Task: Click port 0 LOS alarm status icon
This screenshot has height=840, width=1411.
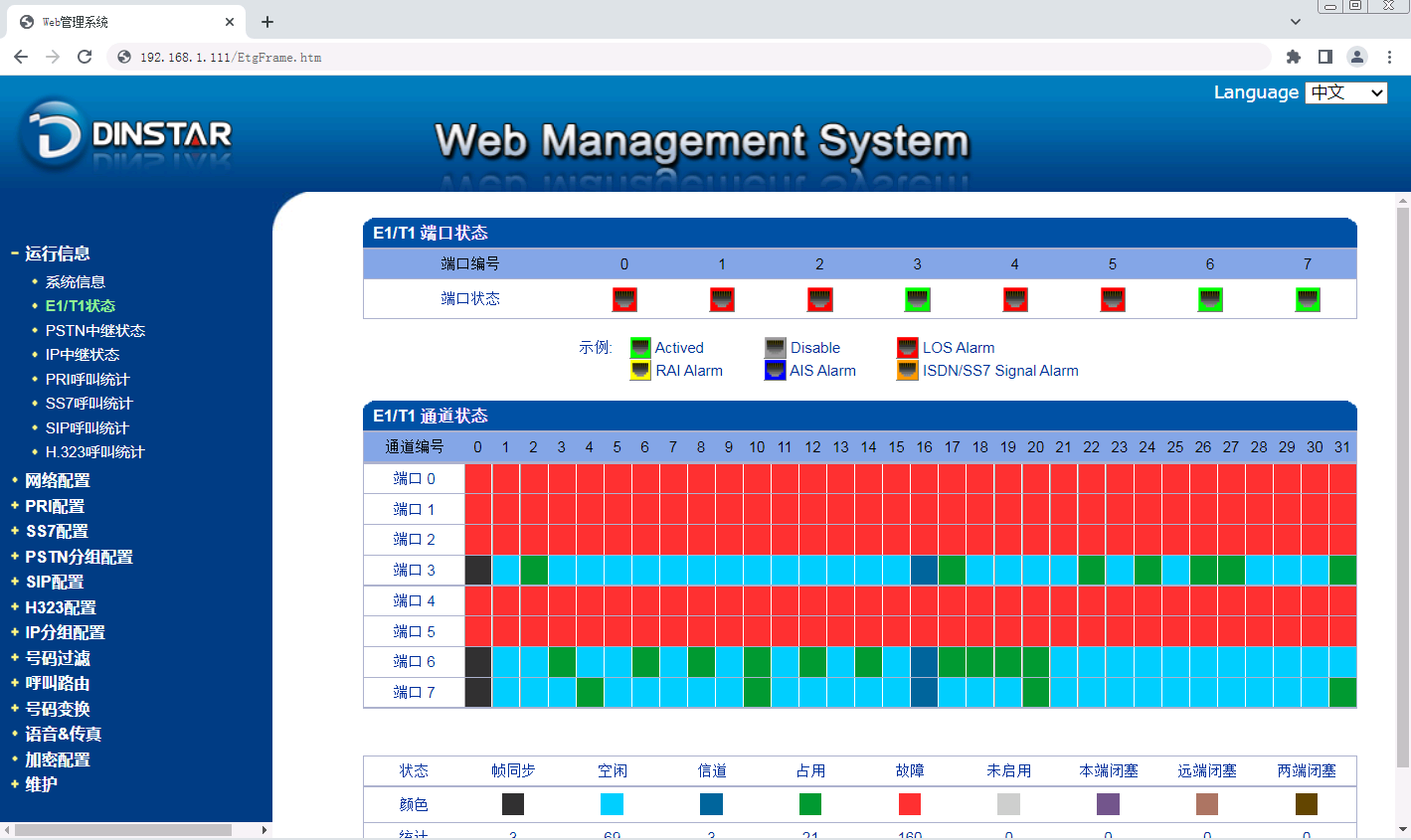Action: coord(624,299)
